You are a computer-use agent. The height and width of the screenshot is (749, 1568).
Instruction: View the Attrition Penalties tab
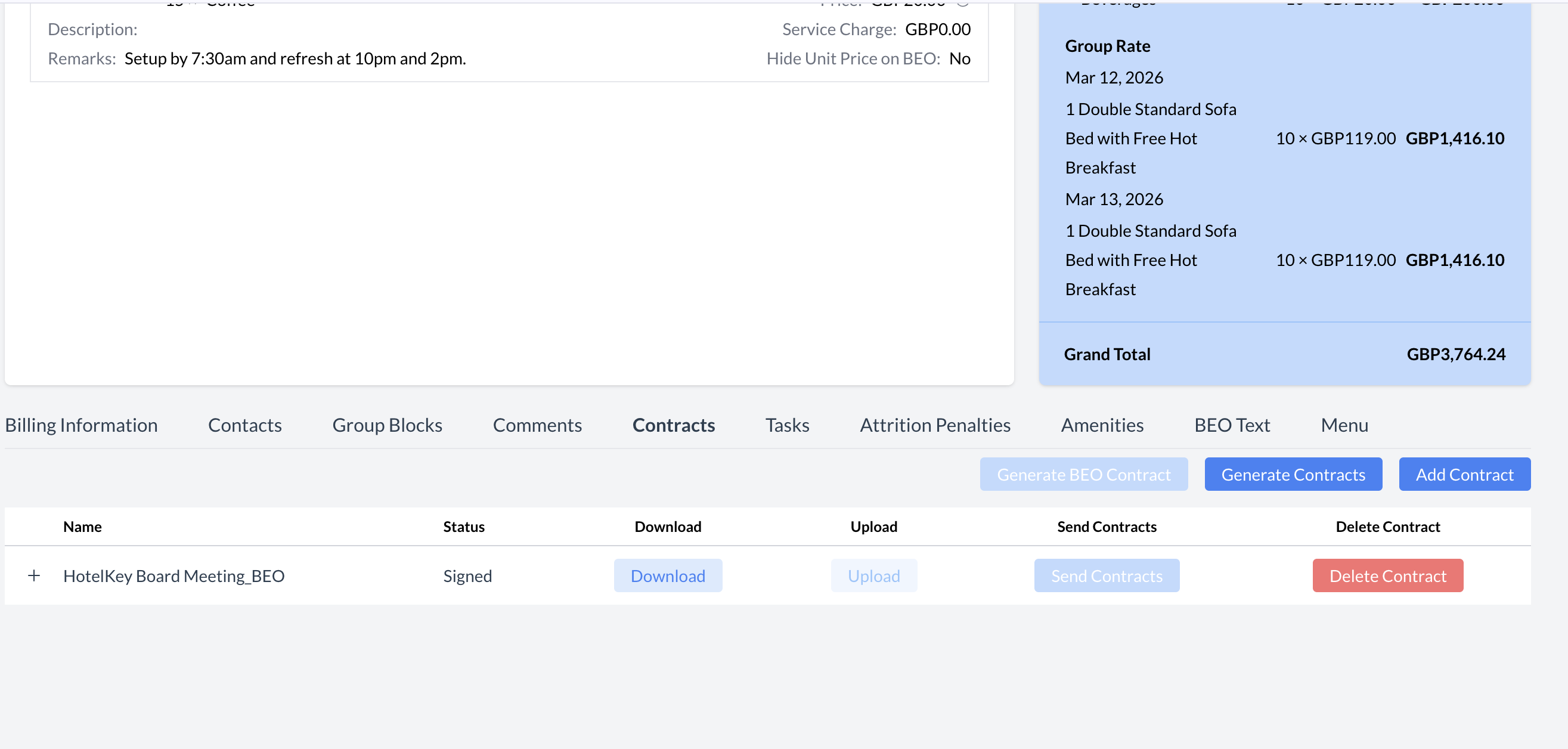click(x=935, y=425)
